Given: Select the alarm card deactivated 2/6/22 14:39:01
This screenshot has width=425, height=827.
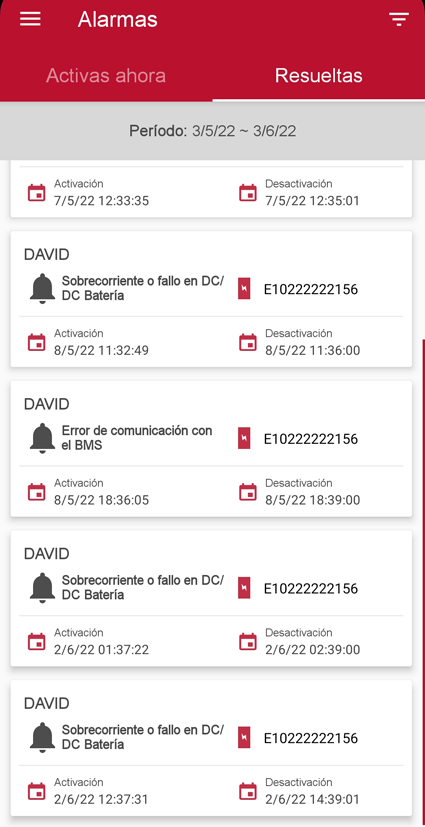Looking at the screenshot, I should pyautogui.click(x=211, y=748).
